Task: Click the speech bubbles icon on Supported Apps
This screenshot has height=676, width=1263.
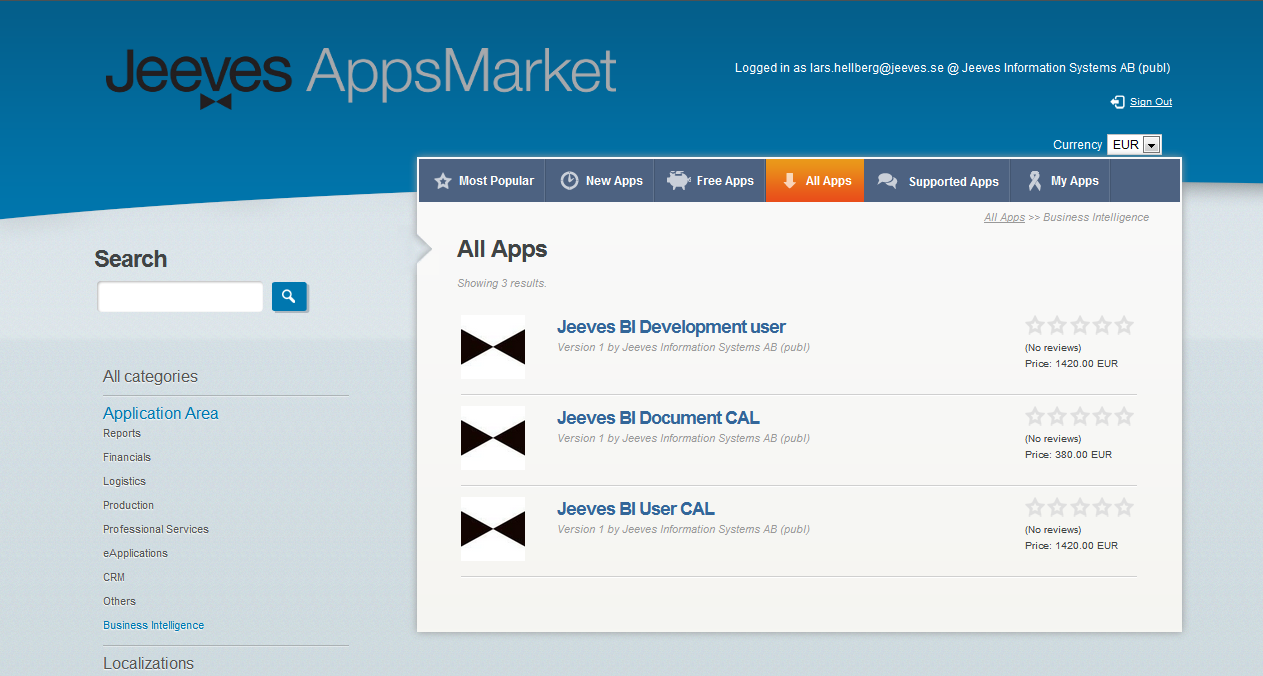Action: [887, 181]
